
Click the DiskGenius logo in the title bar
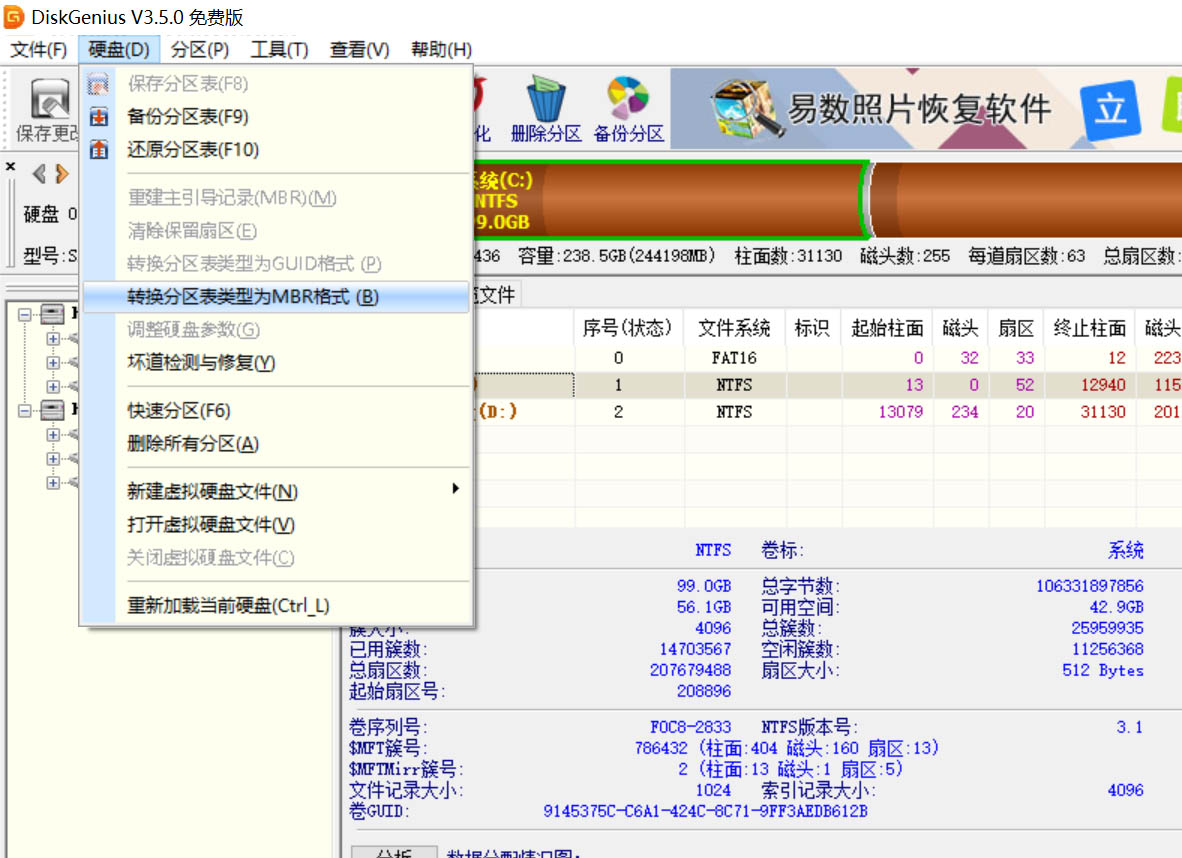14,16
